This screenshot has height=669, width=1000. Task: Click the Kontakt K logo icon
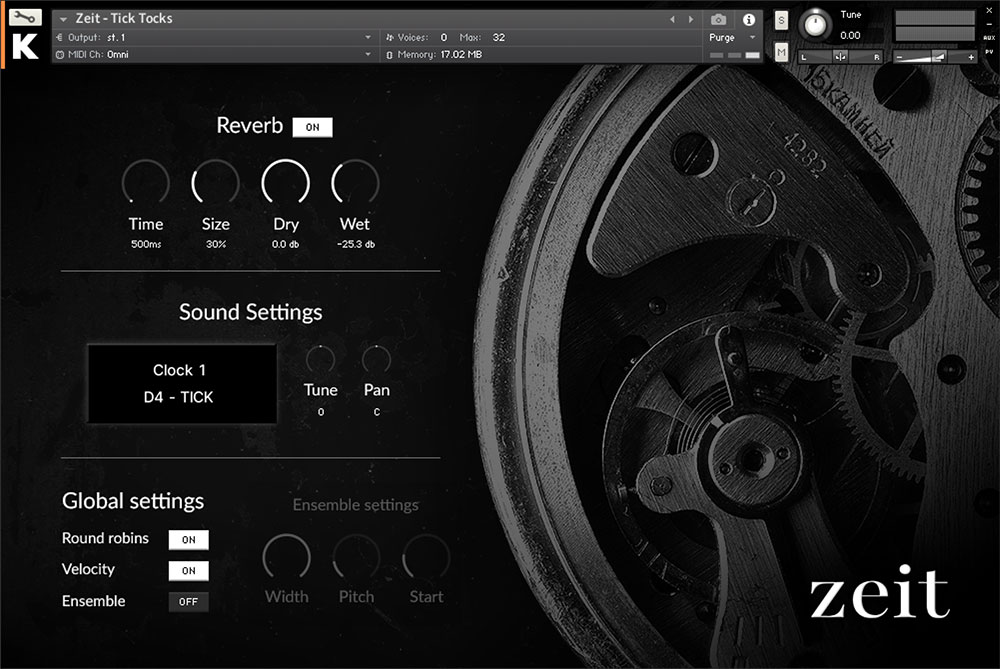click(x=26, y=47)
